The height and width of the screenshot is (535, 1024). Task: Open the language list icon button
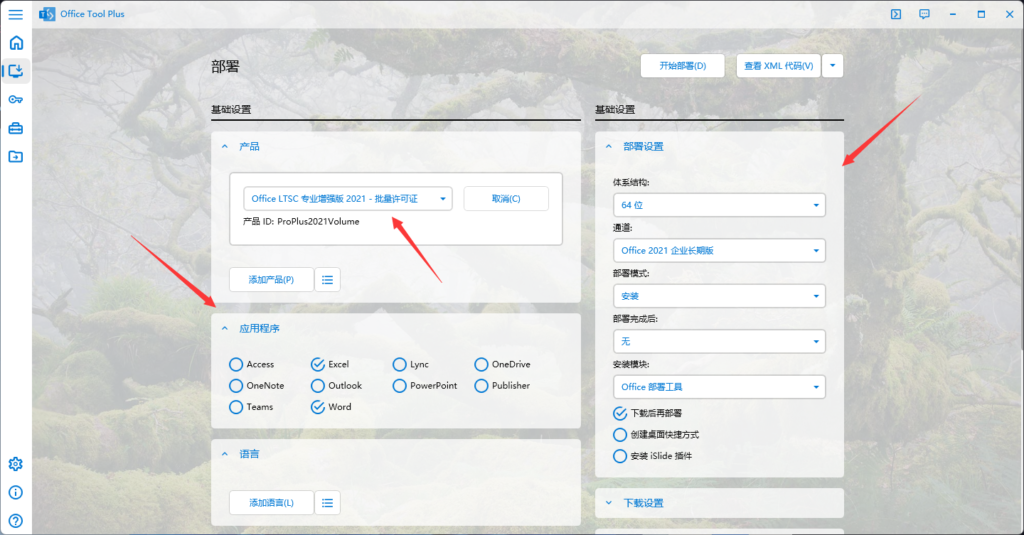327,503
